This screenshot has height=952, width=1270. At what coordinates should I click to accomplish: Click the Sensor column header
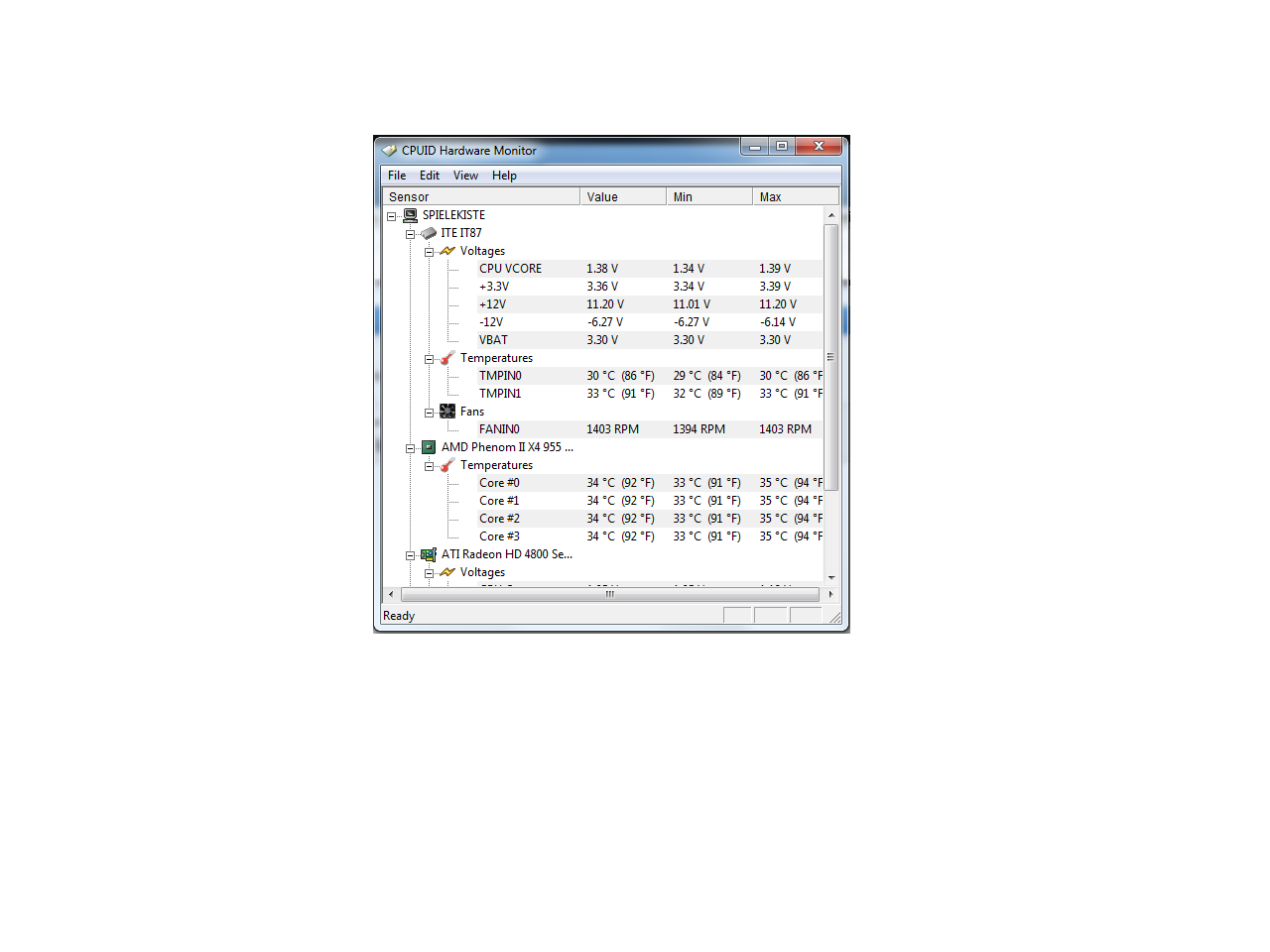point(481,196)
